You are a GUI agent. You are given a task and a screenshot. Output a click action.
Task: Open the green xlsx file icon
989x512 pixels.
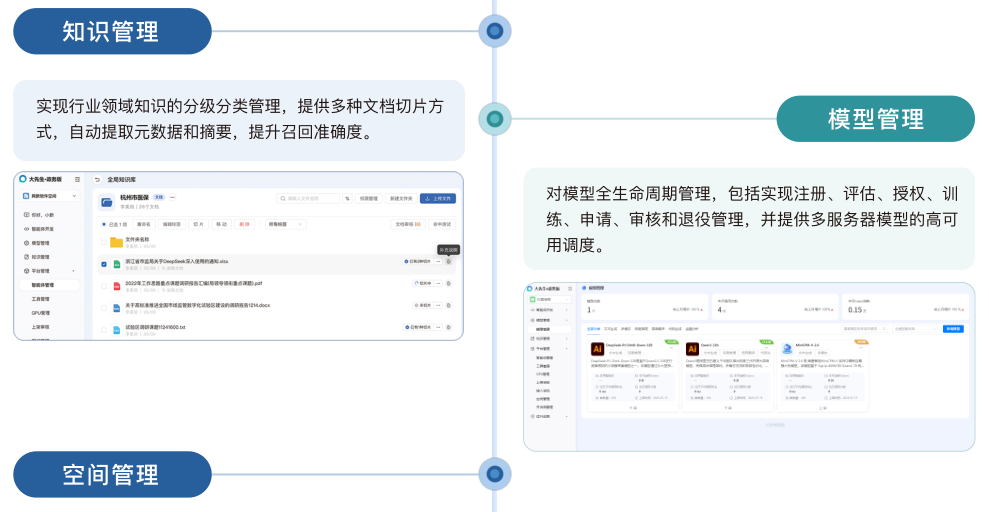pyautogui.click(x=116, y=263)
